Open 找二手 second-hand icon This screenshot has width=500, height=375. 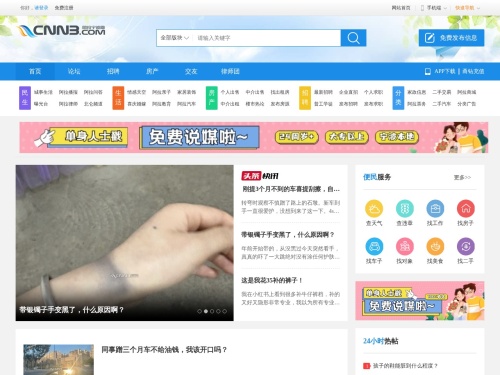[x=466, y=246]
